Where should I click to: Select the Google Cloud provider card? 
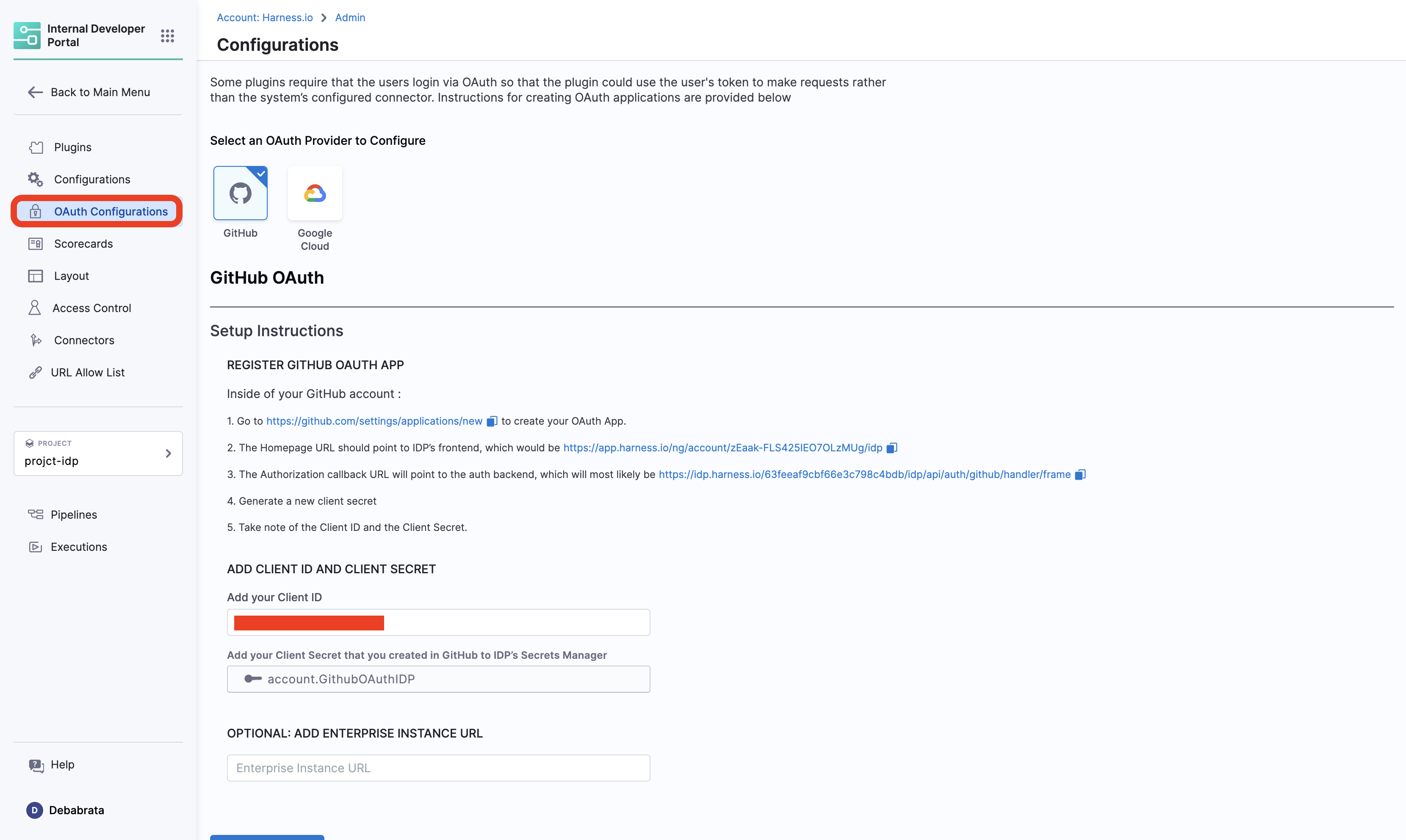(x=315, y=193)
